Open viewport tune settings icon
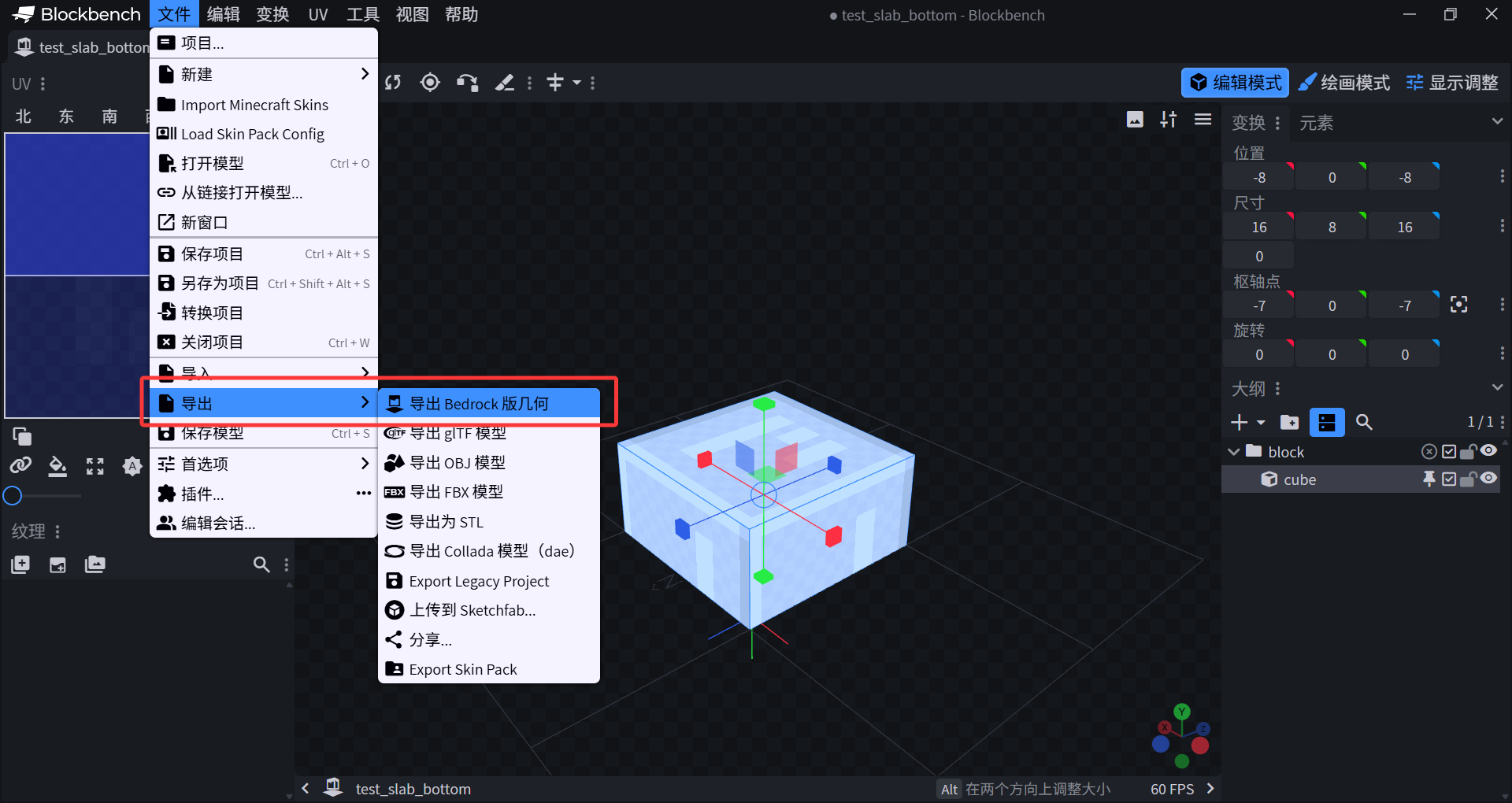Viewport: 1512px width, 803px height. (1169, 120)
